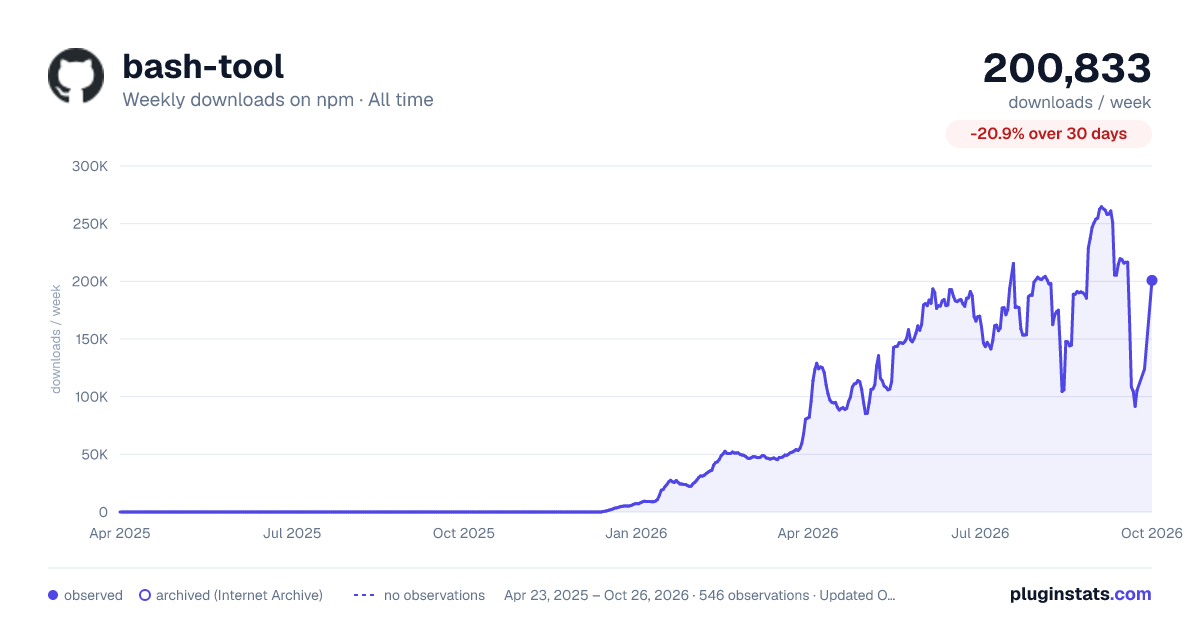The height and width of the screenshot is (630, 1200).
Task: Click the Oct 2026 x-axis label
Action: [1151, 533]
